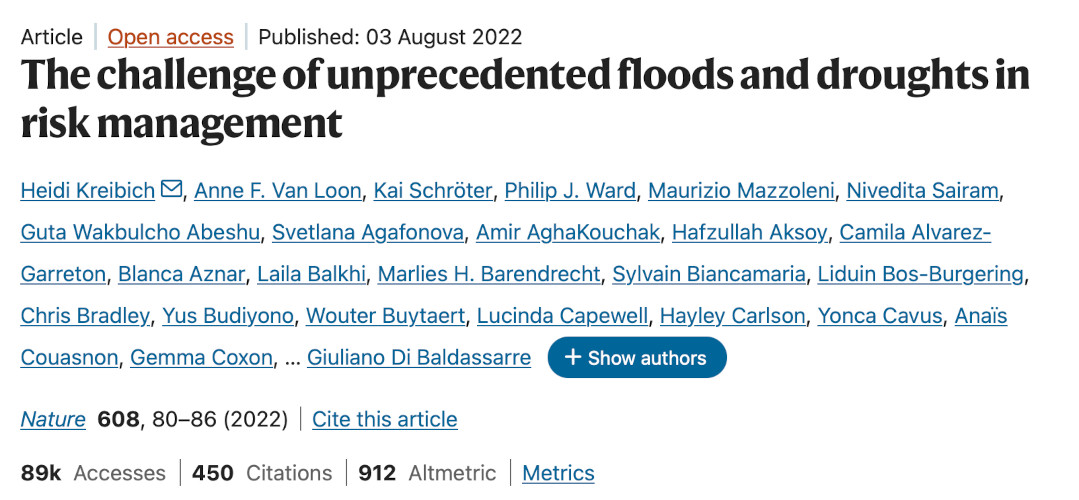This screenshot has width=1079, height=500.
Task: Go to the Nature journal link
Action: [x=53, y=419]
